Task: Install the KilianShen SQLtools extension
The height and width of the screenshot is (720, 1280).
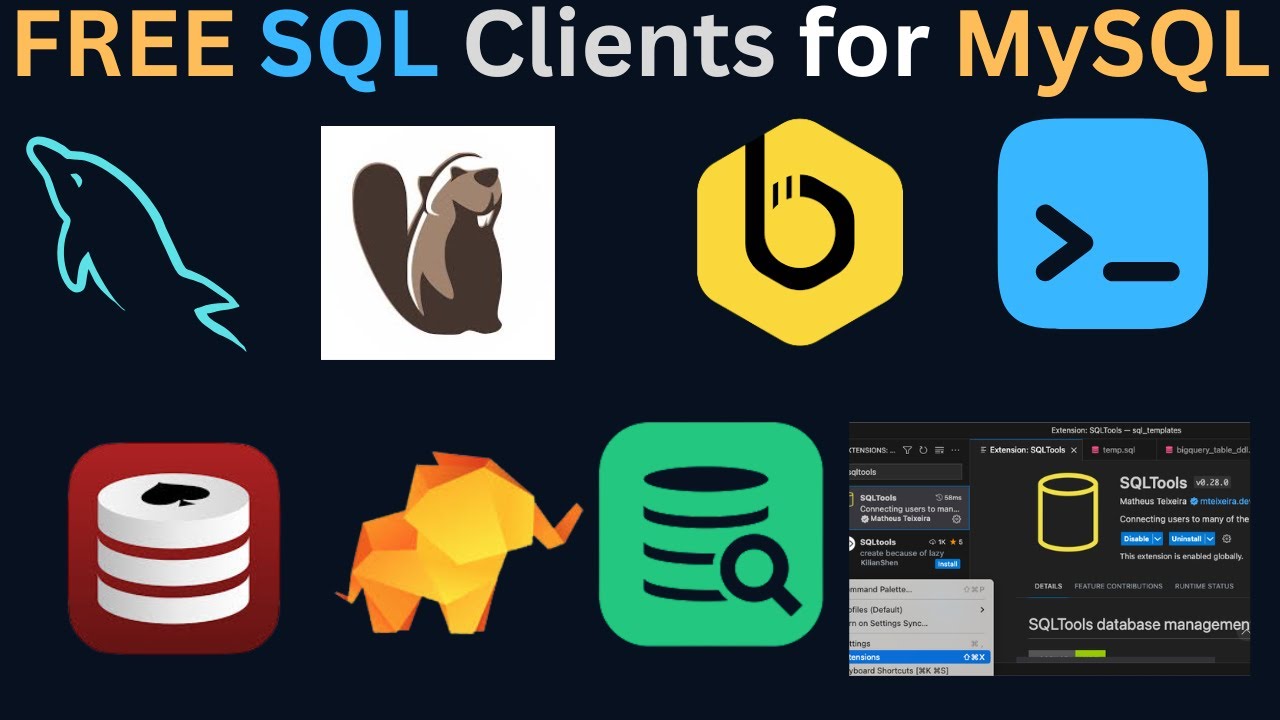Action: tap(947, 564)
